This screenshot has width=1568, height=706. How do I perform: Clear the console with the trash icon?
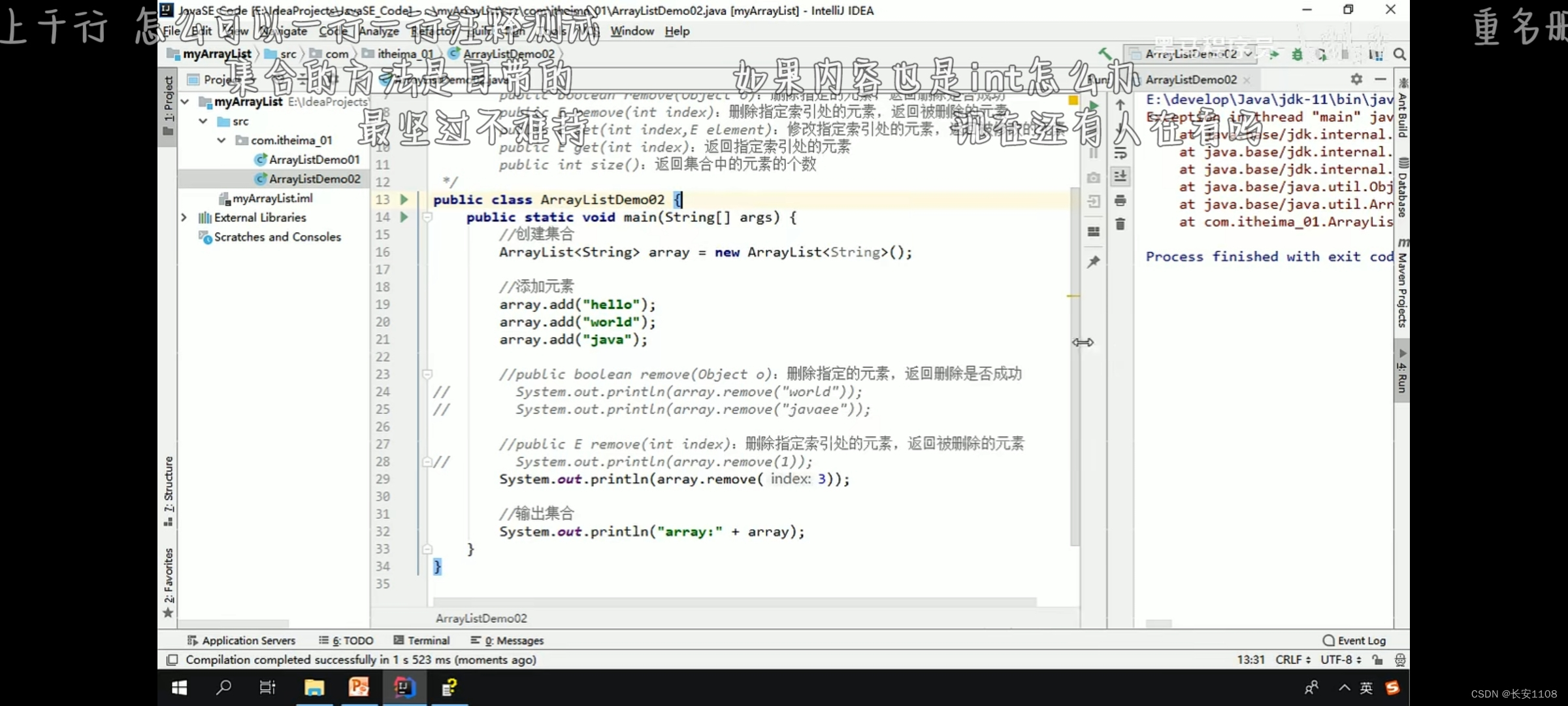click(1120, 224)
